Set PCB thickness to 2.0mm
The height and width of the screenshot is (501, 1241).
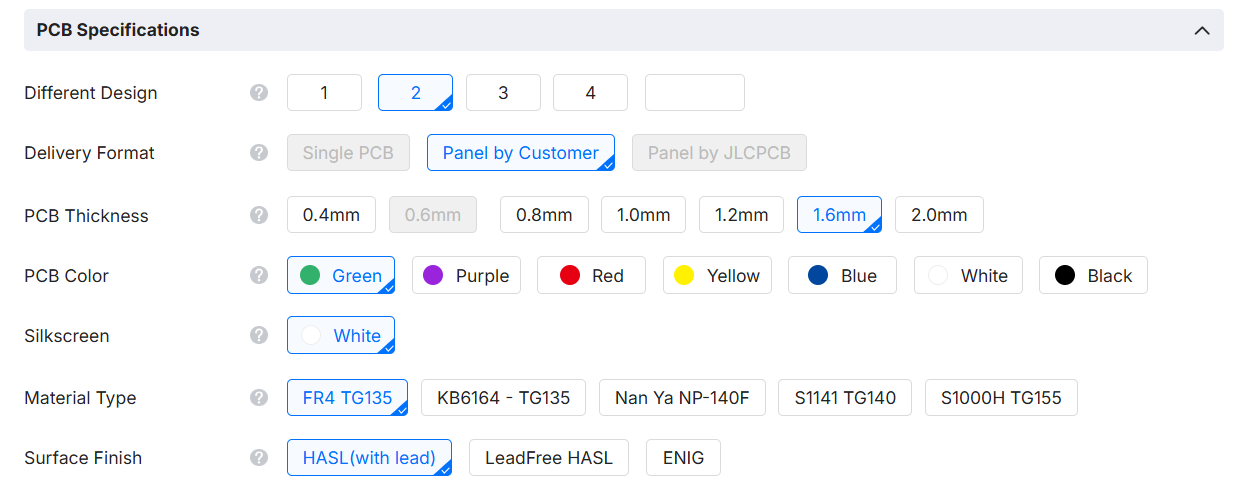point(939,215)
